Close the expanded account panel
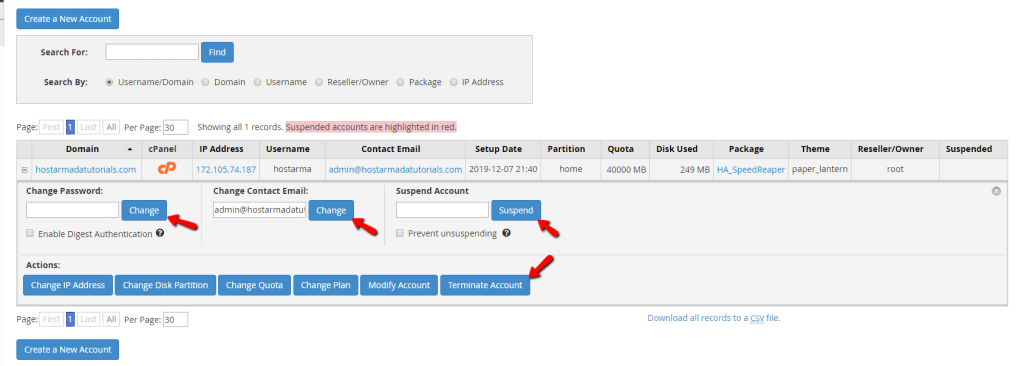 [x=996, y=191]
